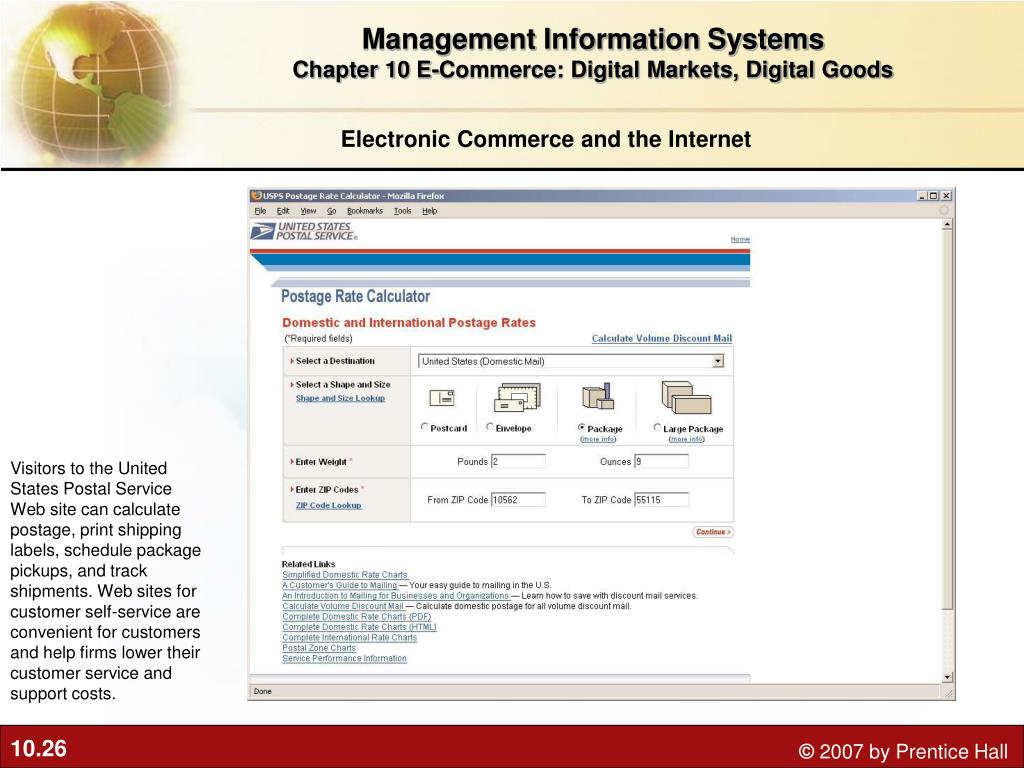This screenshot has width=1024, height=768.
Task: Click the vertical scrollbar thumb
Action: tap(948, 420)
